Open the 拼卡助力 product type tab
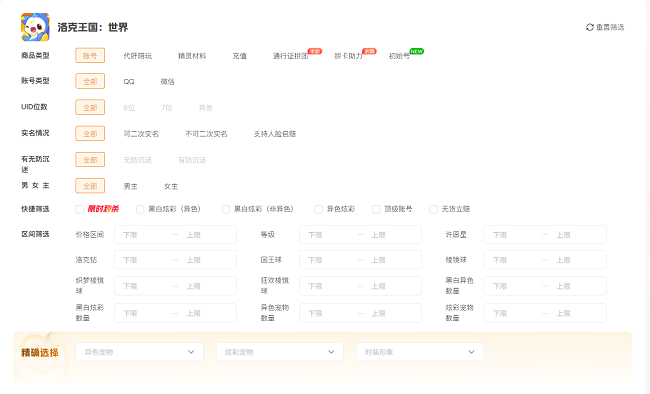The width and height of the screenshot is (650, 394). [x=349, y=56]
